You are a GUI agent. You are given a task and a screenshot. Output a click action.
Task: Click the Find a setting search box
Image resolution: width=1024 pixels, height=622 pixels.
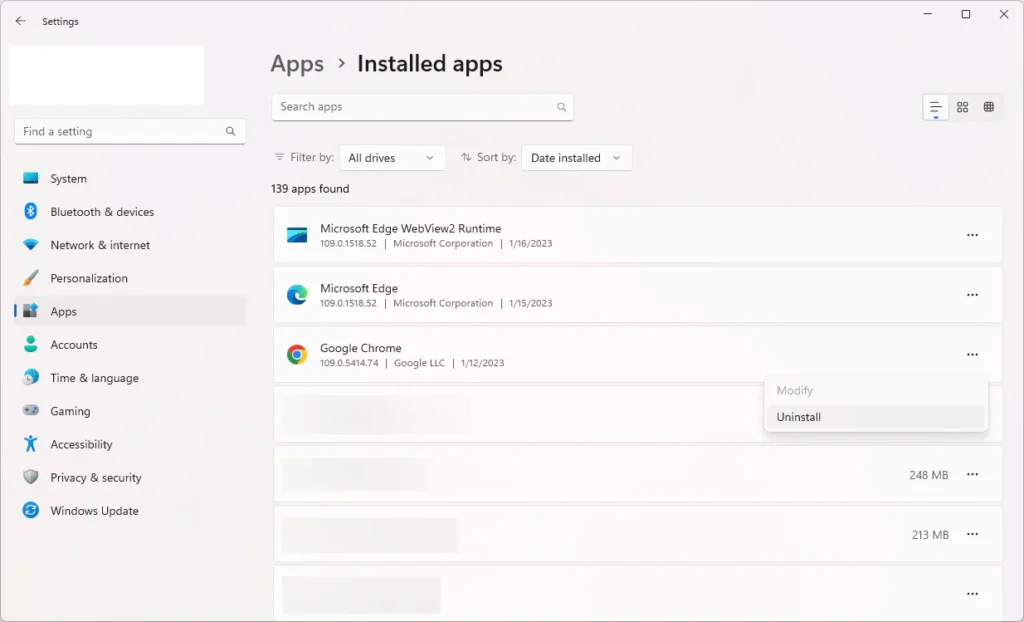pos(120,131)
